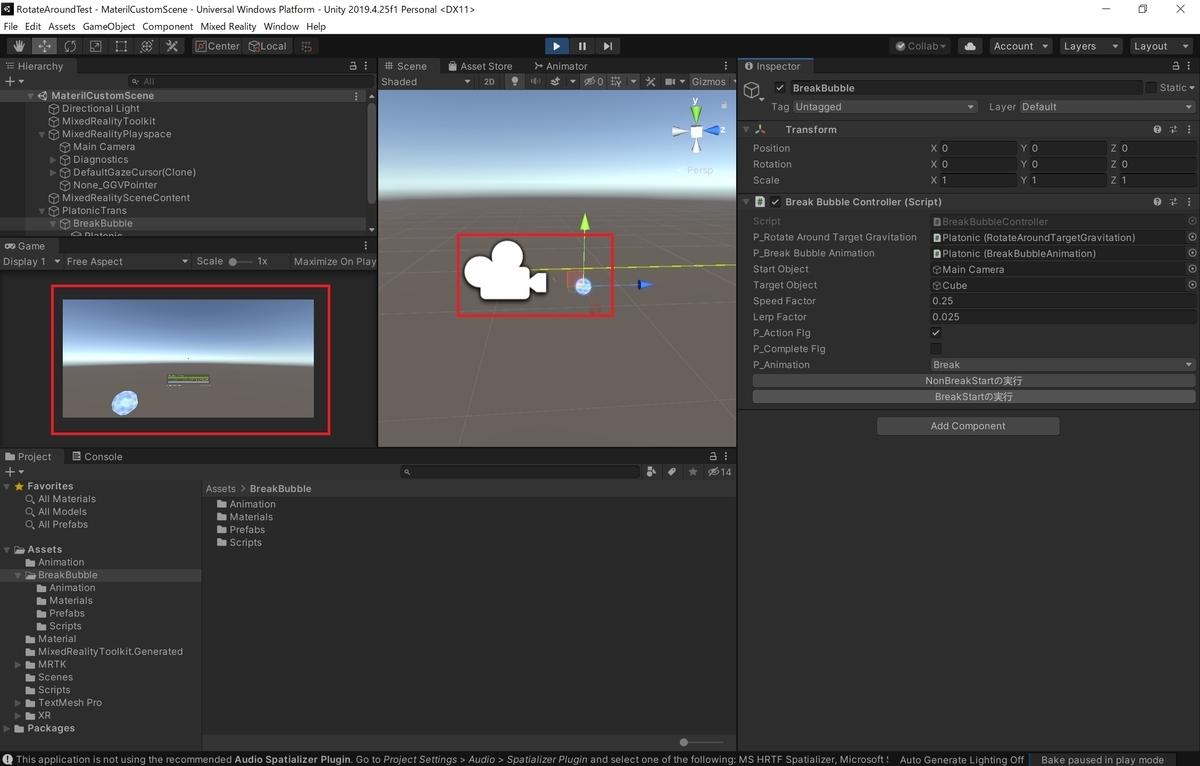Toggle Break Bubble Controller script enabled checkbox
The height and width of the screenshot is (766, 1200).
click(x=775, y=202)
